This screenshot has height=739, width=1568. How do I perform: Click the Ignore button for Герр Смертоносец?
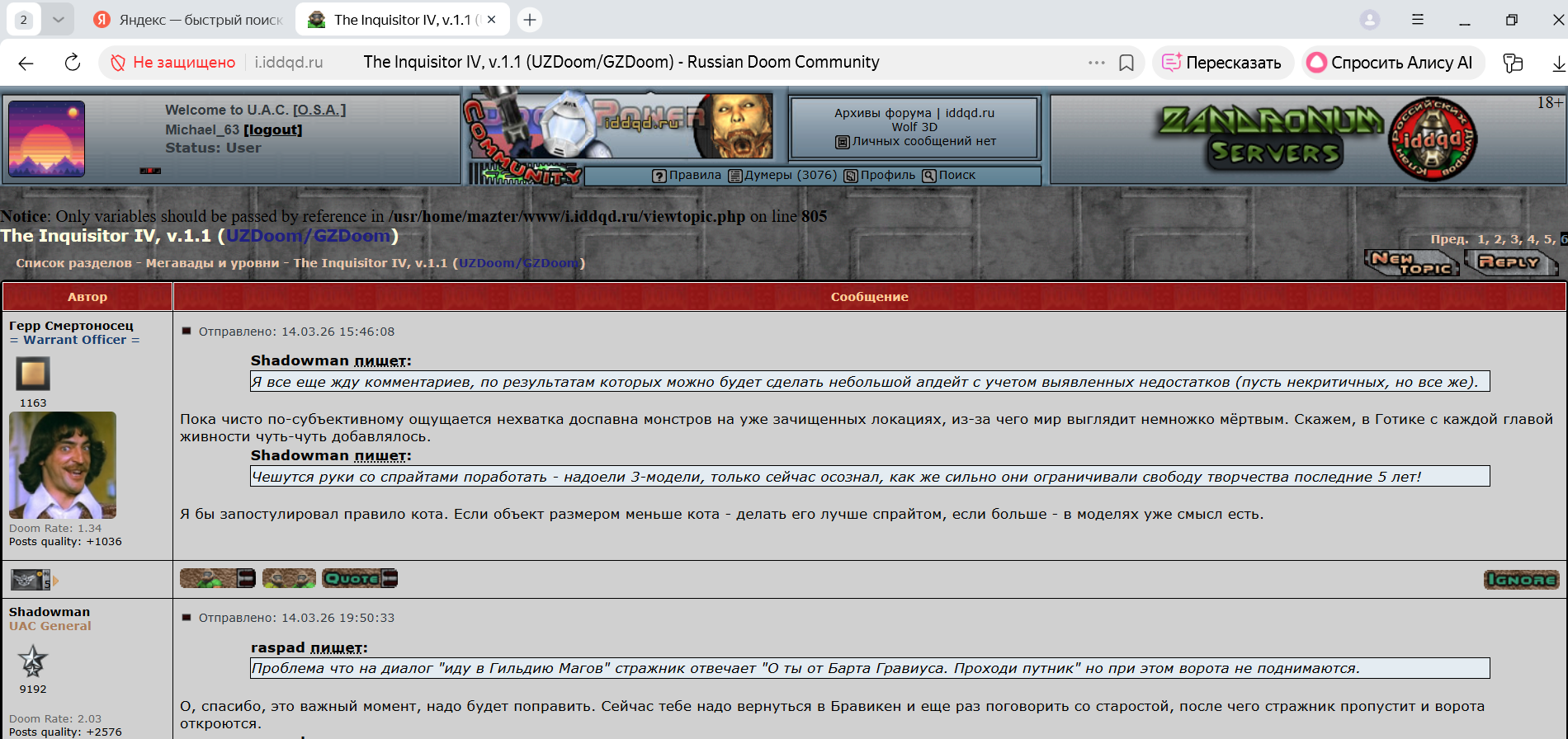(x=1520, y=580)
